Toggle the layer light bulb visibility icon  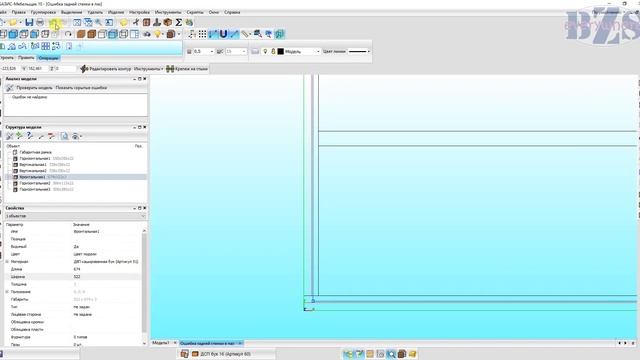265,51
